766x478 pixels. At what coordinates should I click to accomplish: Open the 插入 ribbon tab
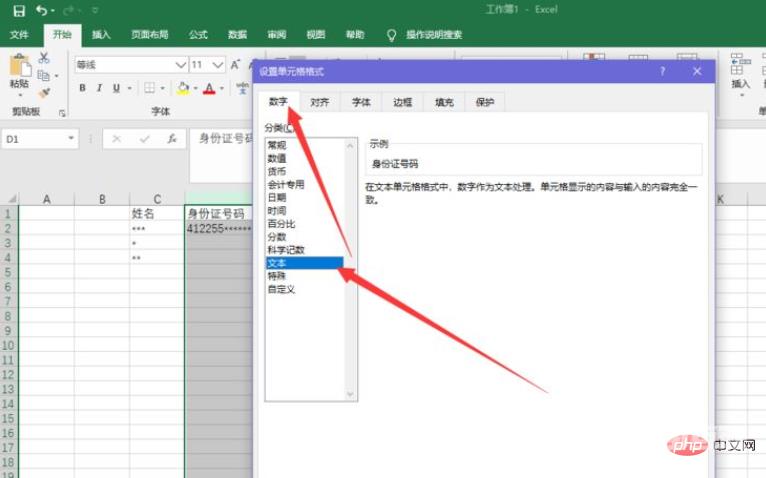coord(101,34)
